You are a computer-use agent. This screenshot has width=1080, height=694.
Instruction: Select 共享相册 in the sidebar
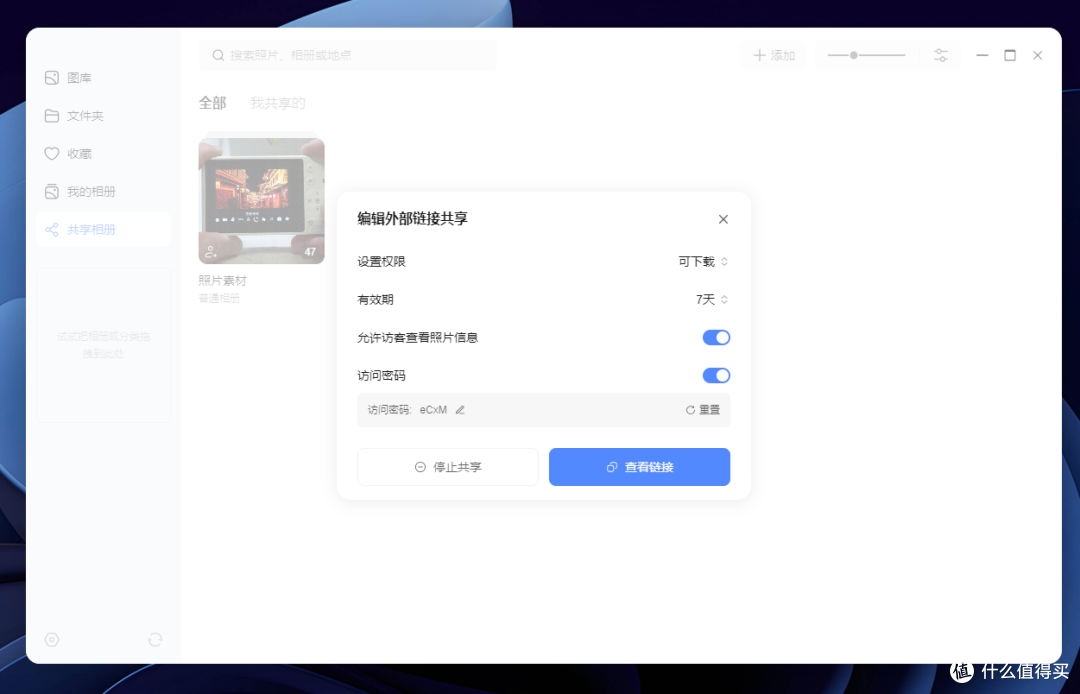(103, 229)
